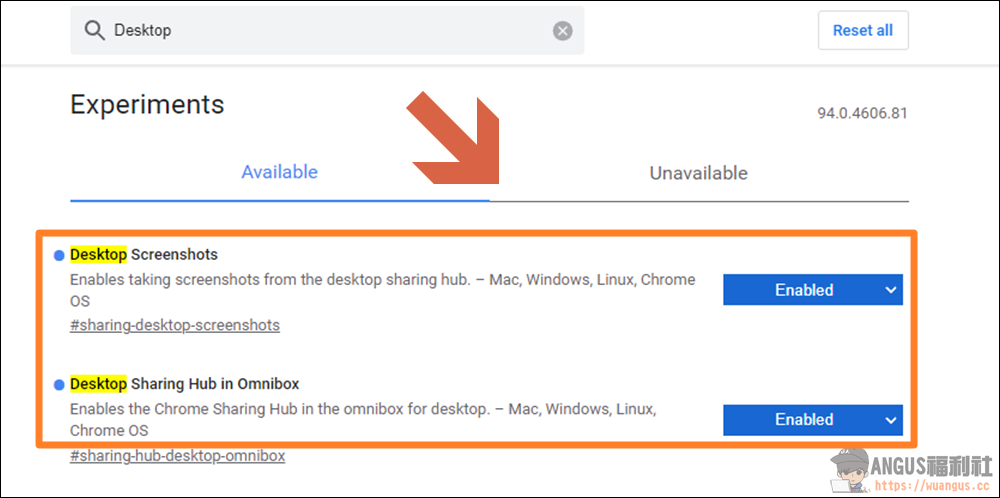Click the Experiments page heading
The image size is (1000, 498).
147,105
